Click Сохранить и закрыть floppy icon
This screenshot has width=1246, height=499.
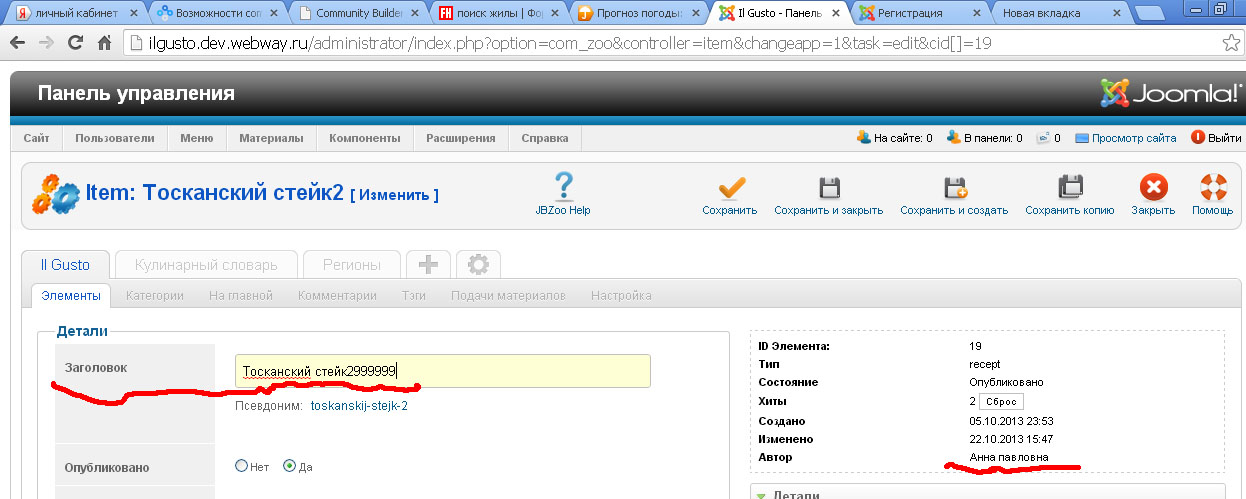828,188
